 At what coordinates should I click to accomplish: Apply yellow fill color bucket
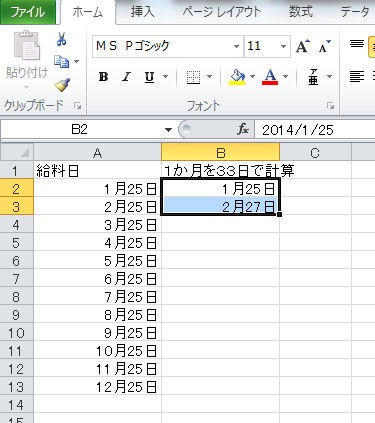237,77
